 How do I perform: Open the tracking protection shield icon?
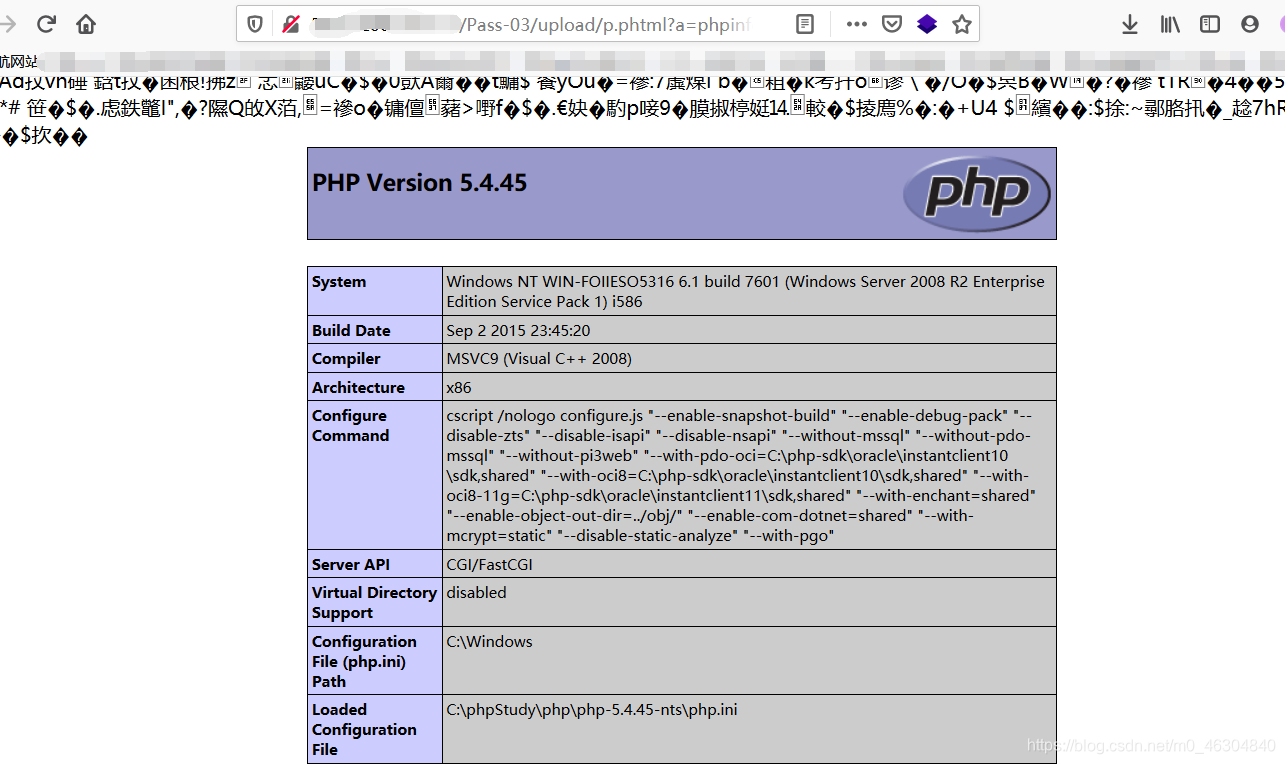[255, 24]
